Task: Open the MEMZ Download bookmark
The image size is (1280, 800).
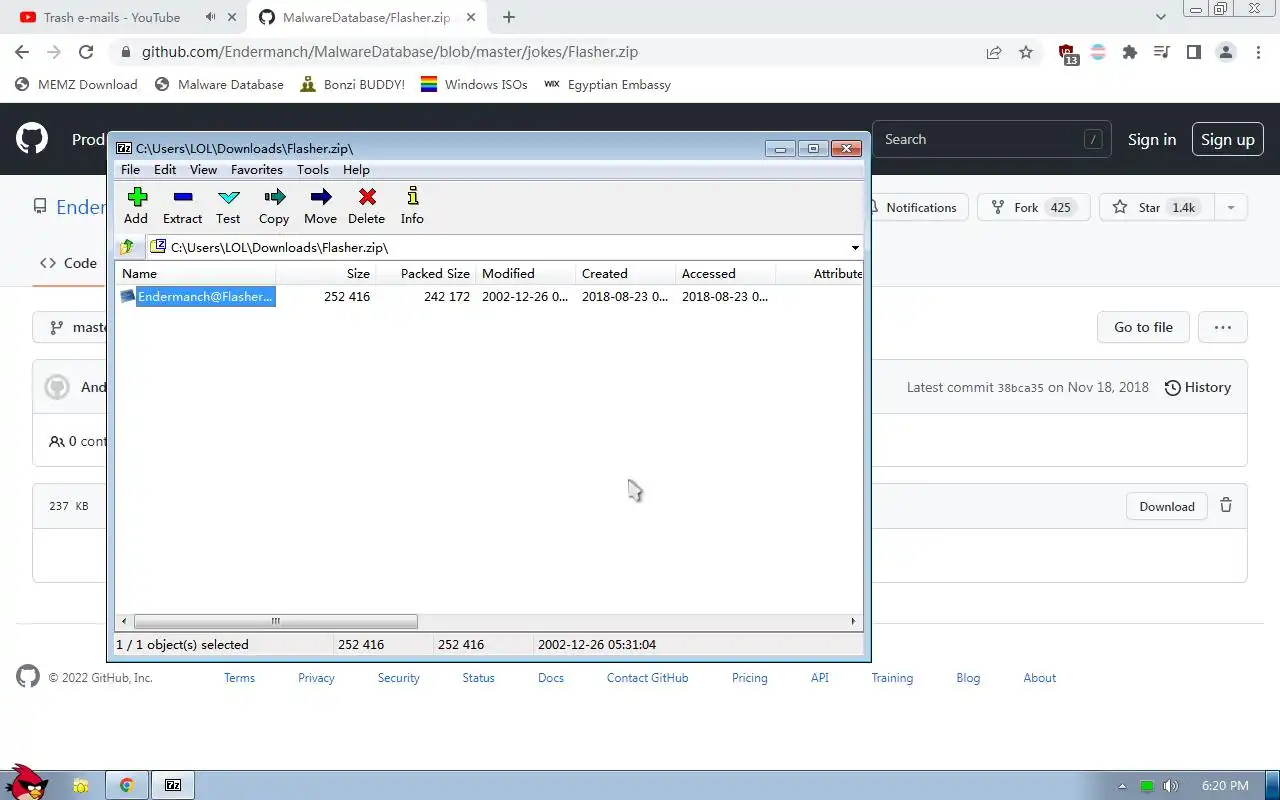Action: (x=77, y=84)
